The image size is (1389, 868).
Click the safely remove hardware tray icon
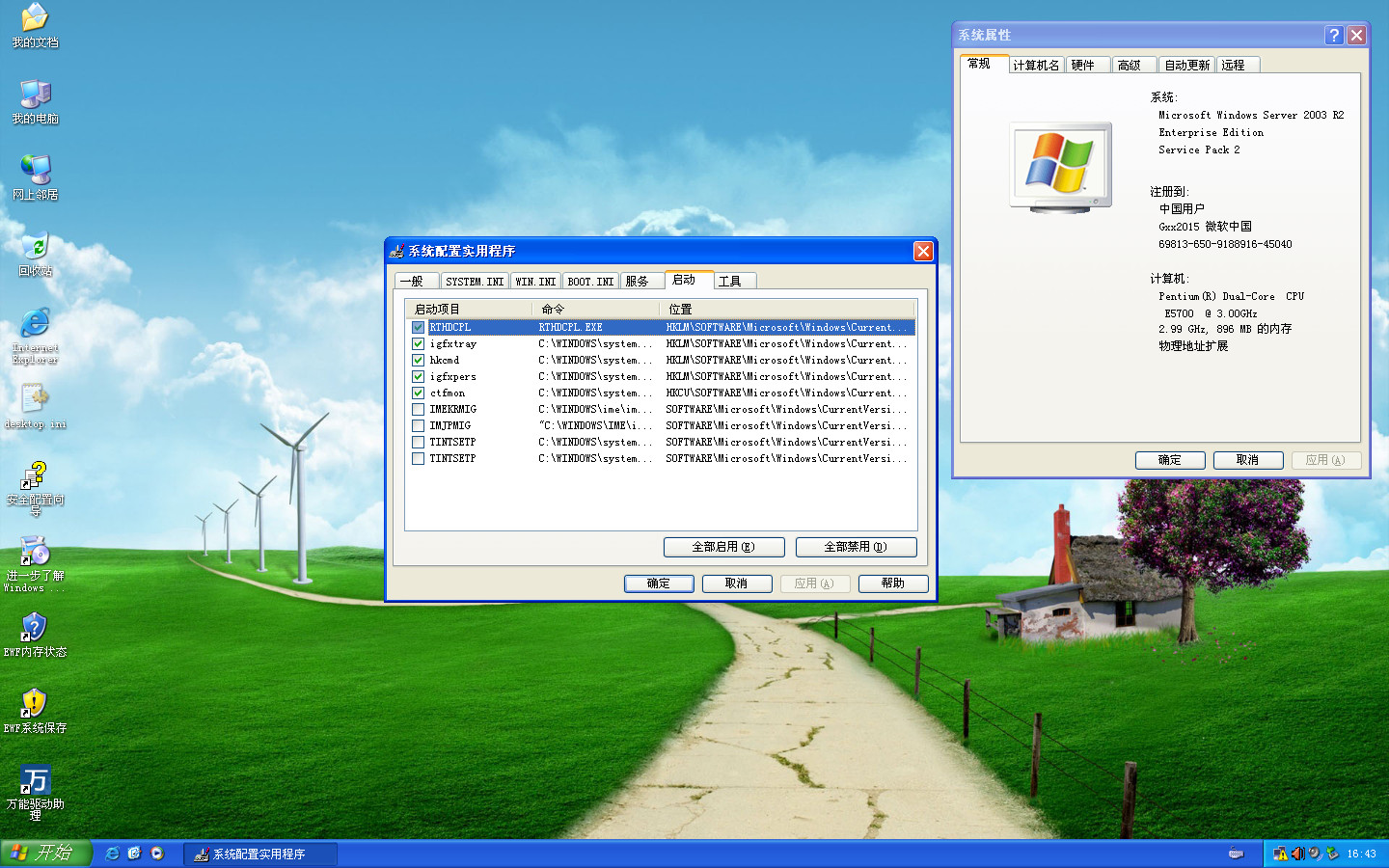[1332, 854]
